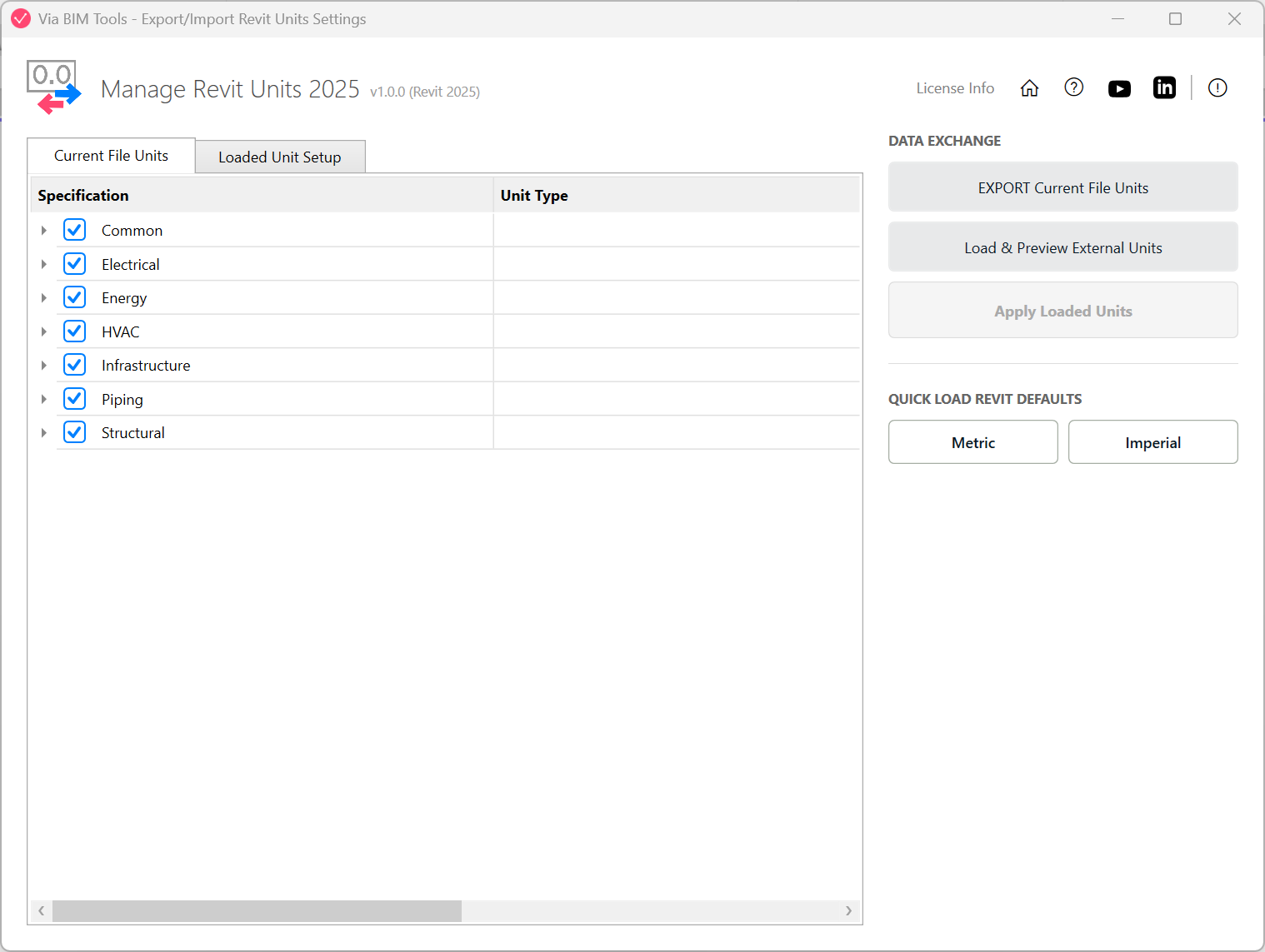
Task: Select the Common row label
Action: 132,231
